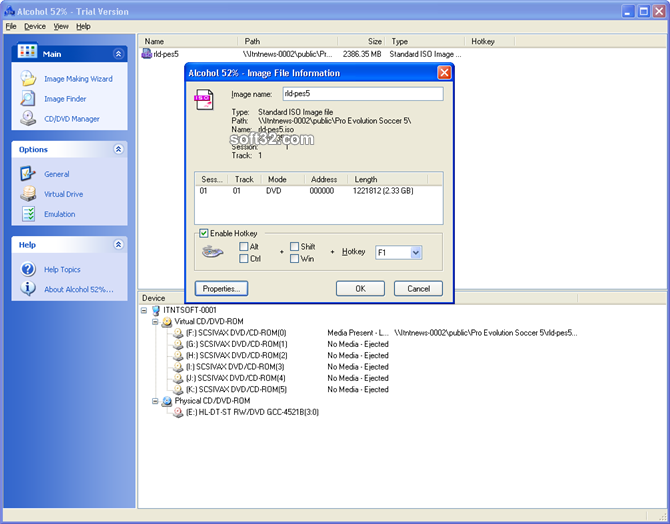670x524 pixels.
Task: Click the Image Finder magnifier icon
Action: [28, 99]
